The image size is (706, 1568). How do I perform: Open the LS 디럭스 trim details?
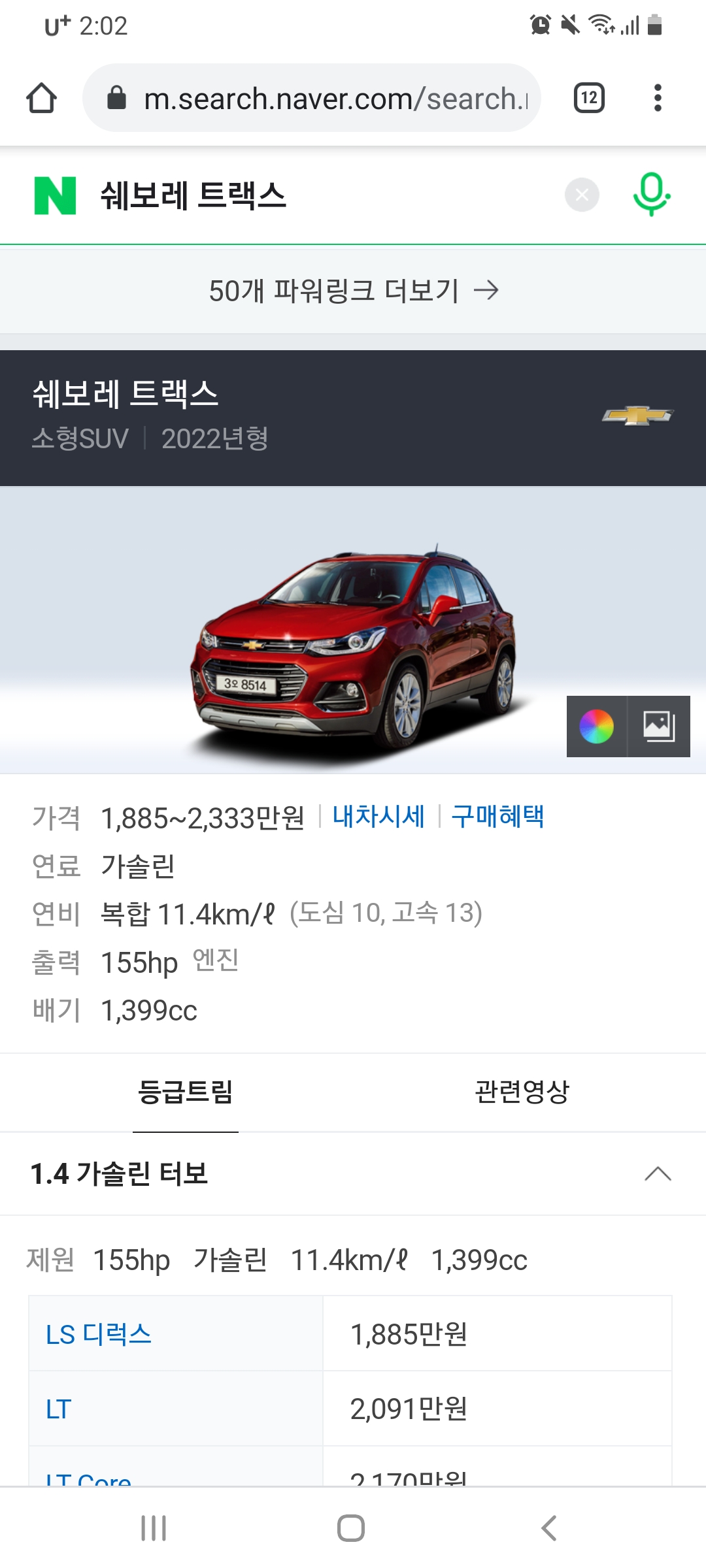point(99,1334)
